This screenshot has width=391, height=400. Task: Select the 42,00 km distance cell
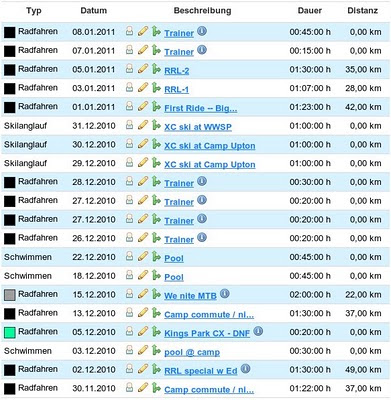tap(363, 107)
